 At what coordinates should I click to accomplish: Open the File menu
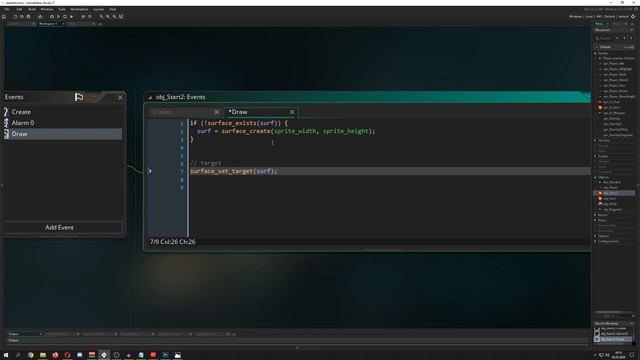7,9
